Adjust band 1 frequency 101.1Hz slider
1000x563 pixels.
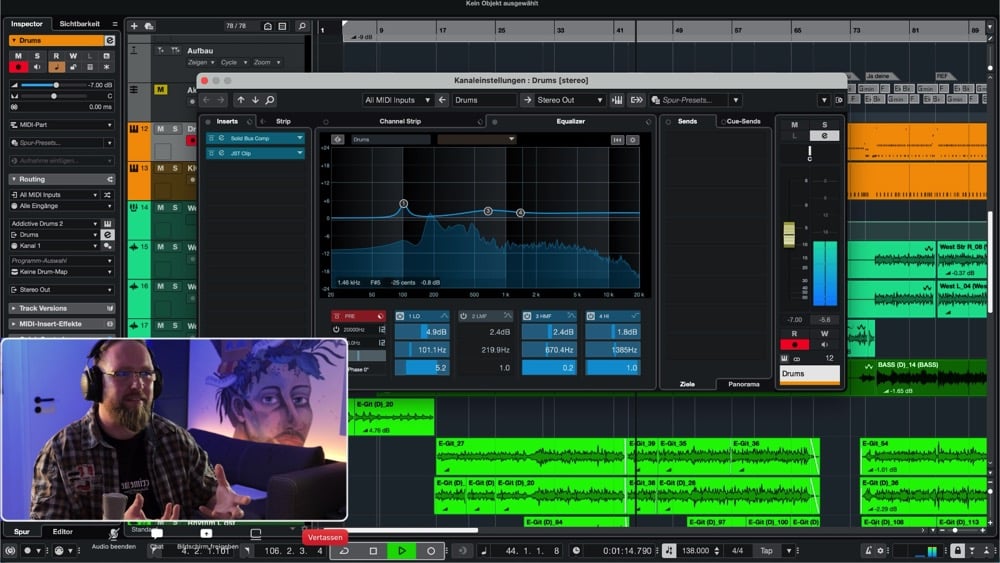422,350
